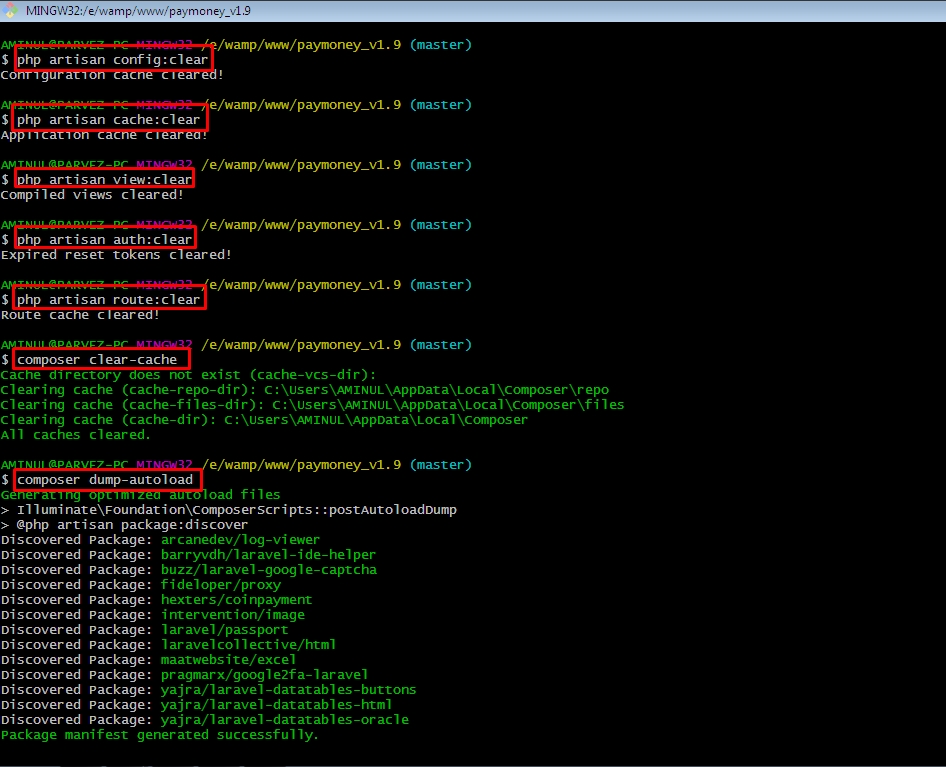
Task: Select the 'php artisan route:clear' command
Action: tap(108, 300)
